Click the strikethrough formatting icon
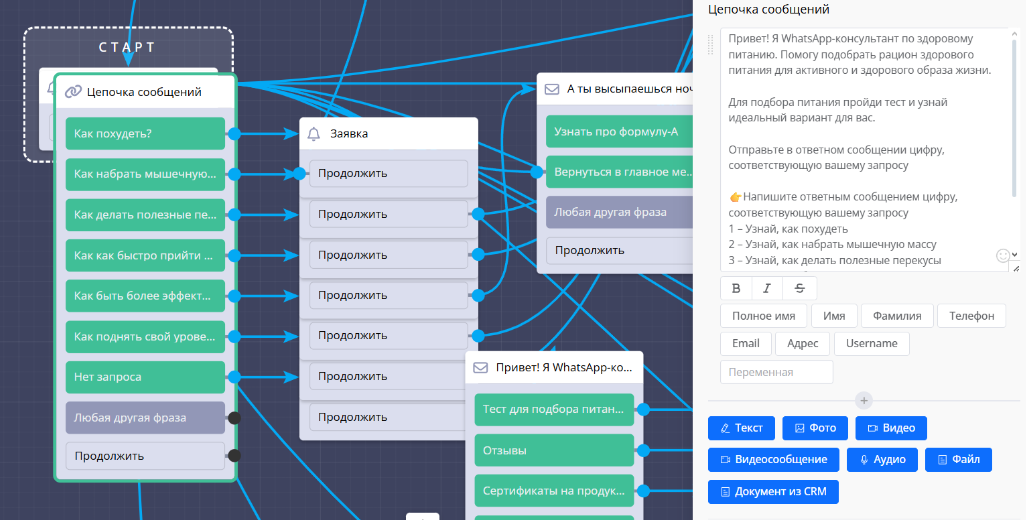Image resolution: width=1026 pixels, height=520 pixels. coord(799,288)
